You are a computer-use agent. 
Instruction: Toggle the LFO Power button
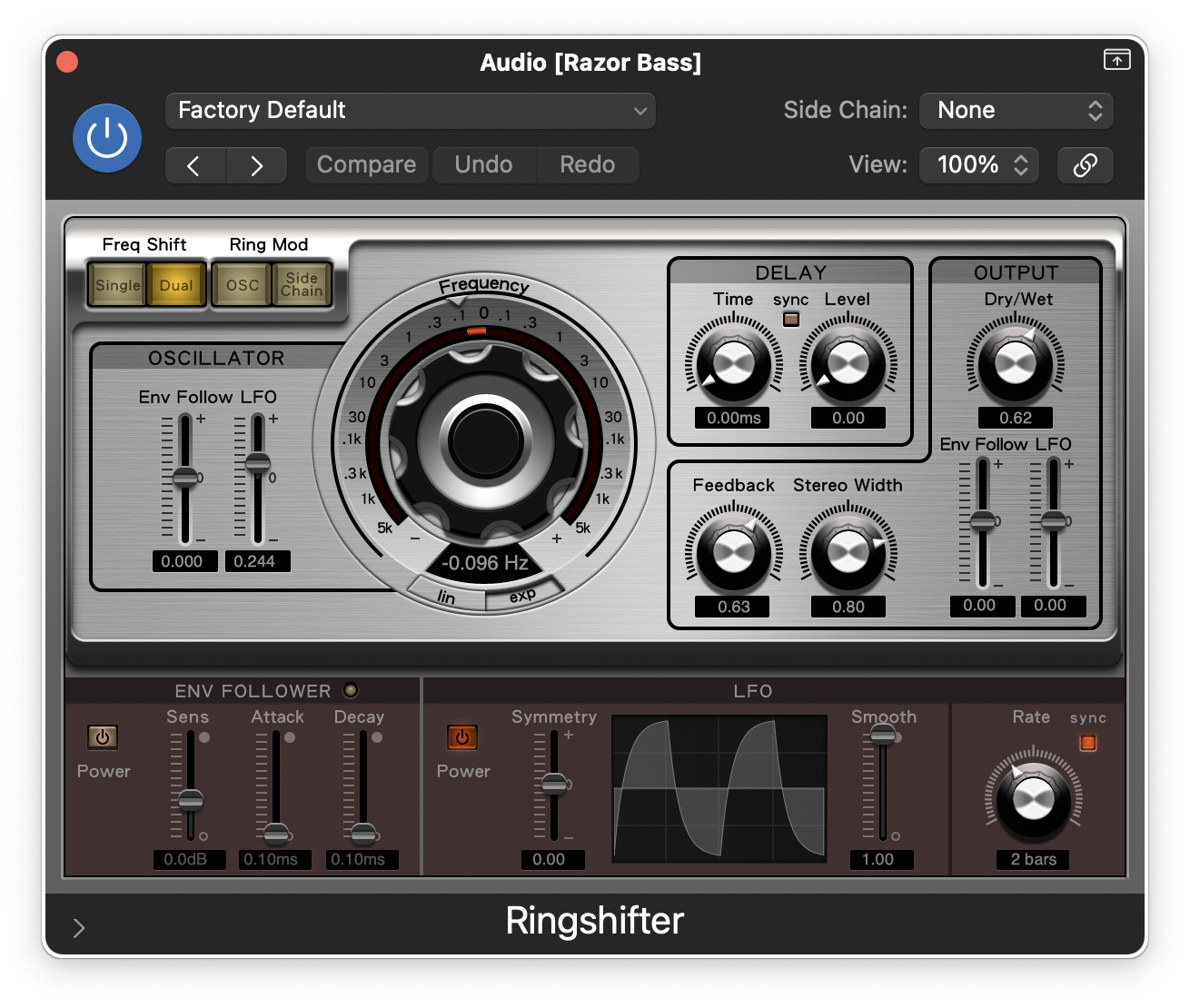tap(462, 737)
